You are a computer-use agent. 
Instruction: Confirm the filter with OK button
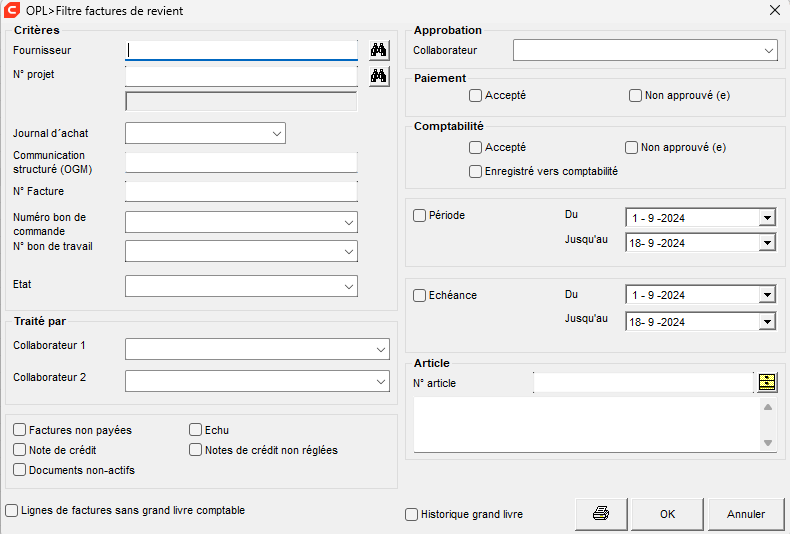click(x=668, y=514)
